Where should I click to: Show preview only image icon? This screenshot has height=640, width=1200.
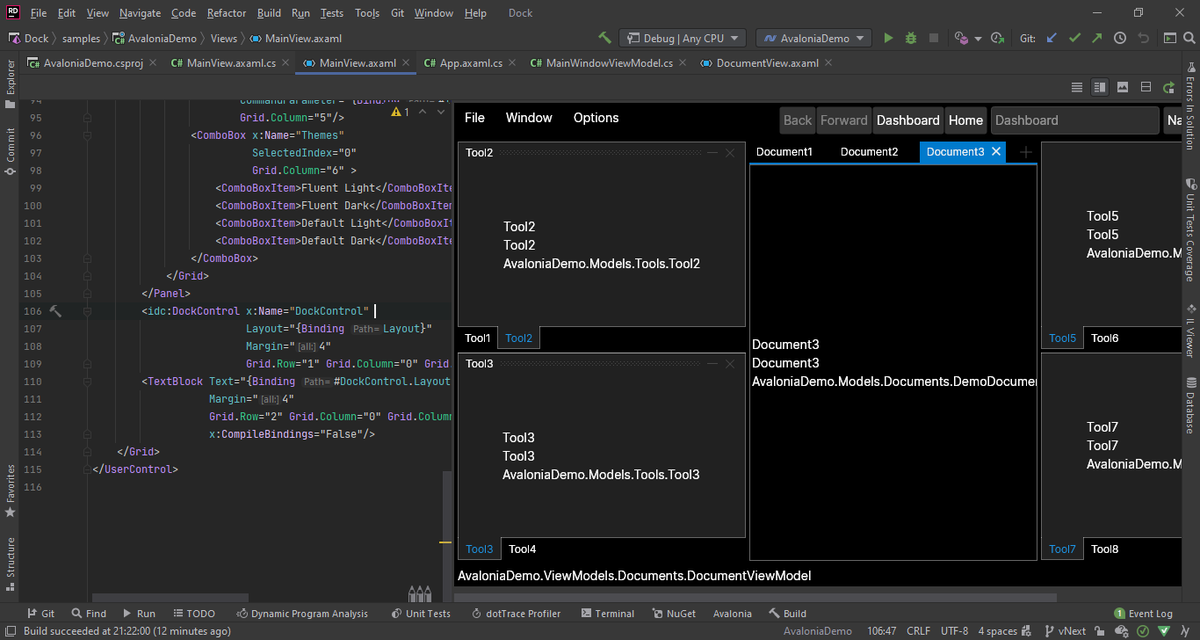1123,87
